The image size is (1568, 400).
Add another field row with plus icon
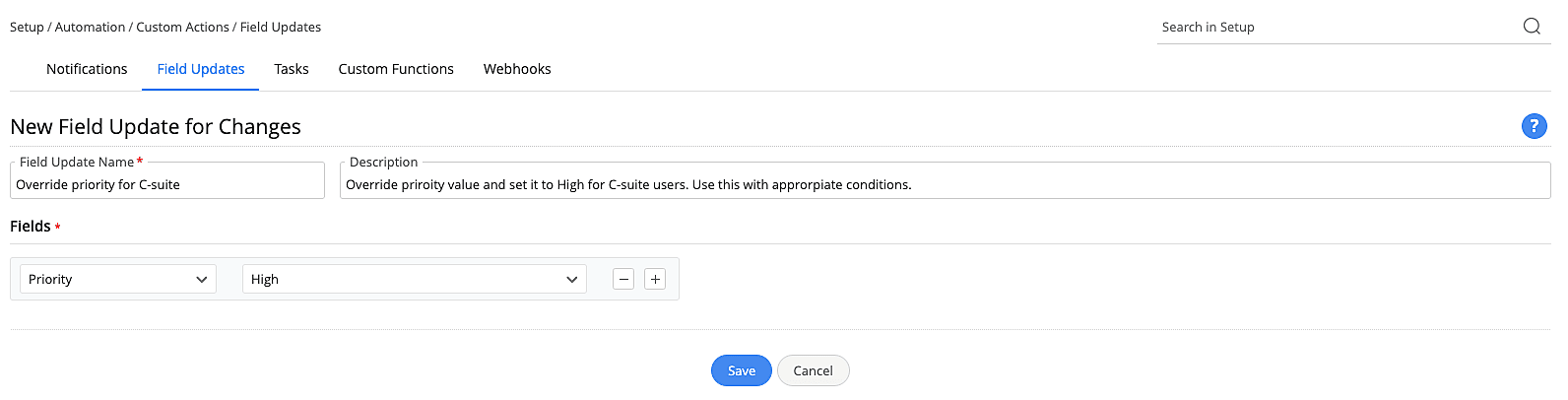click(x=655, y=279)
